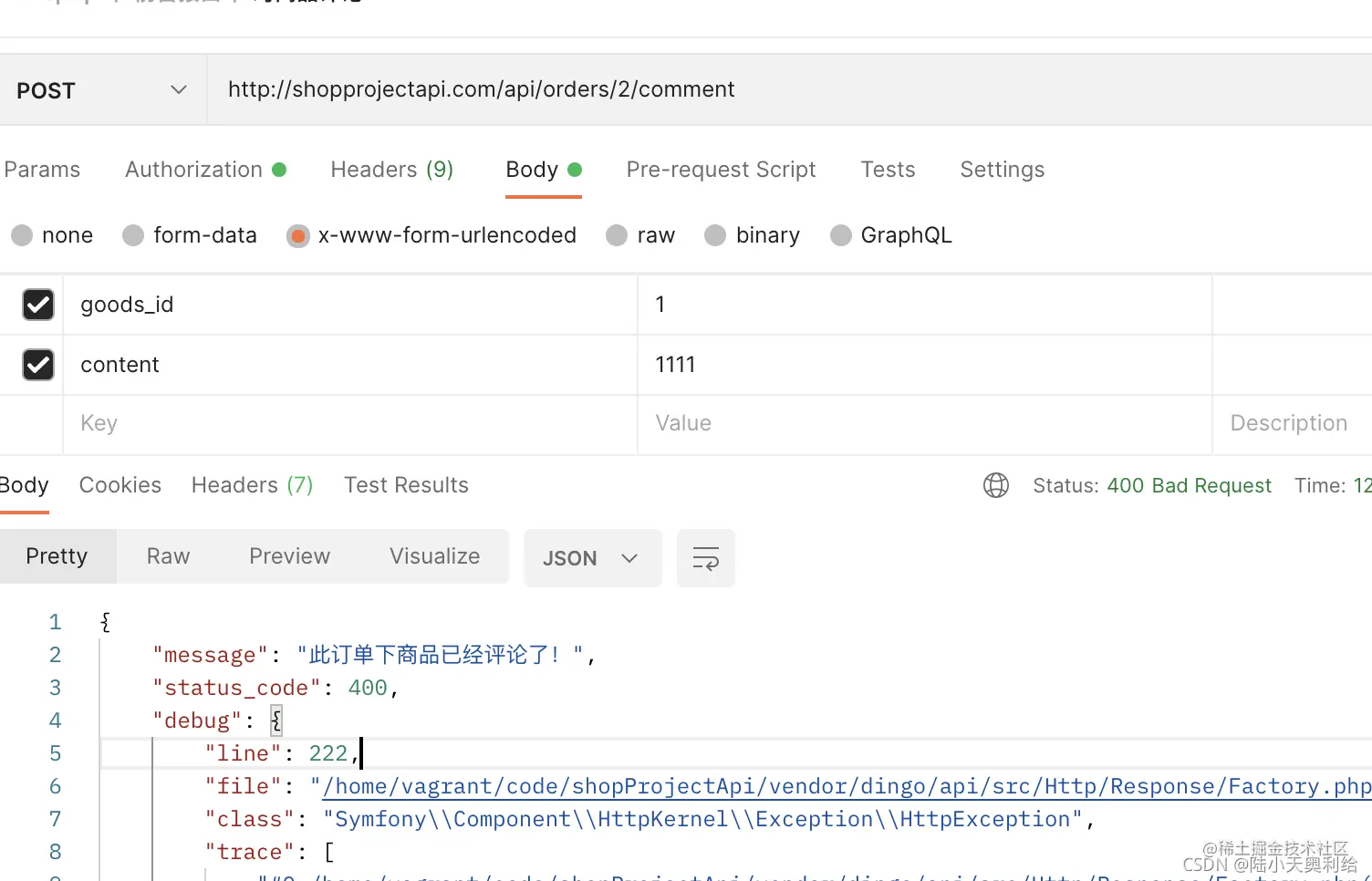This screenshot has width=1372, height=881.
Task: Switch to Pretty response view
Action: tap(57, 556)
